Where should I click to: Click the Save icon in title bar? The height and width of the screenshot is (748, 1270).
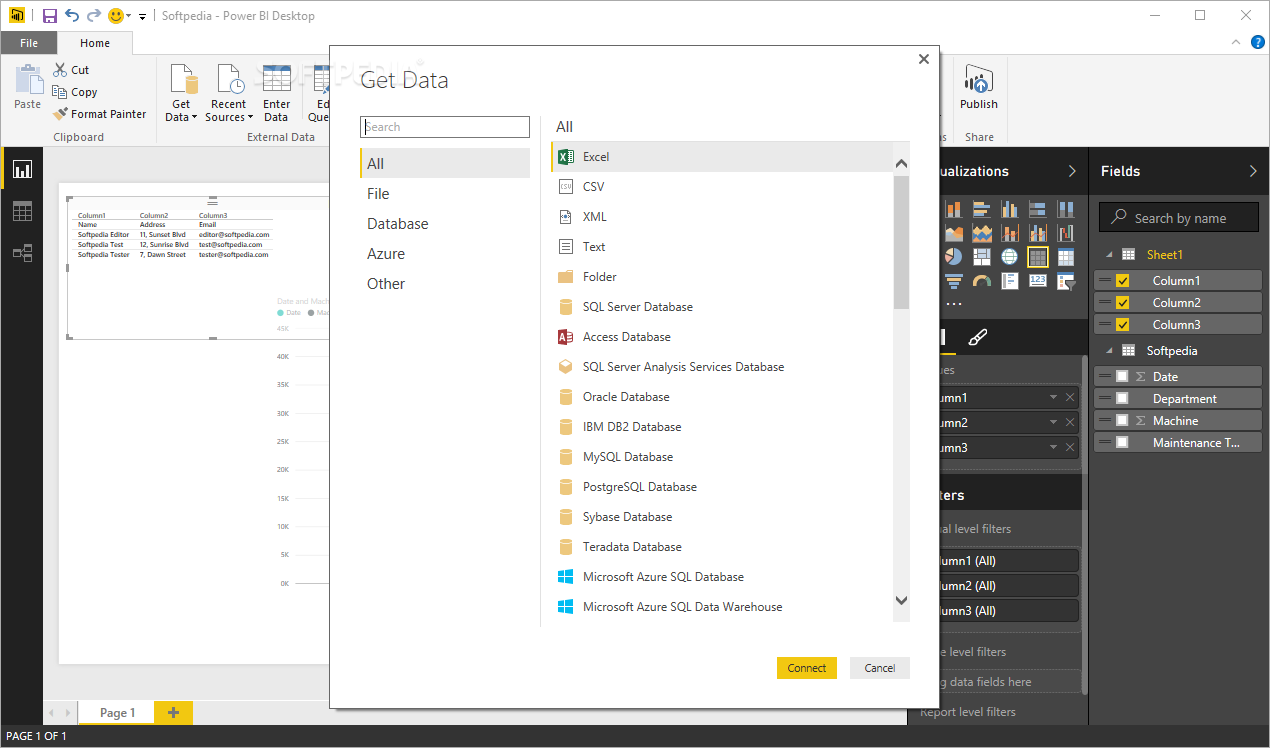tap(49, 15)
